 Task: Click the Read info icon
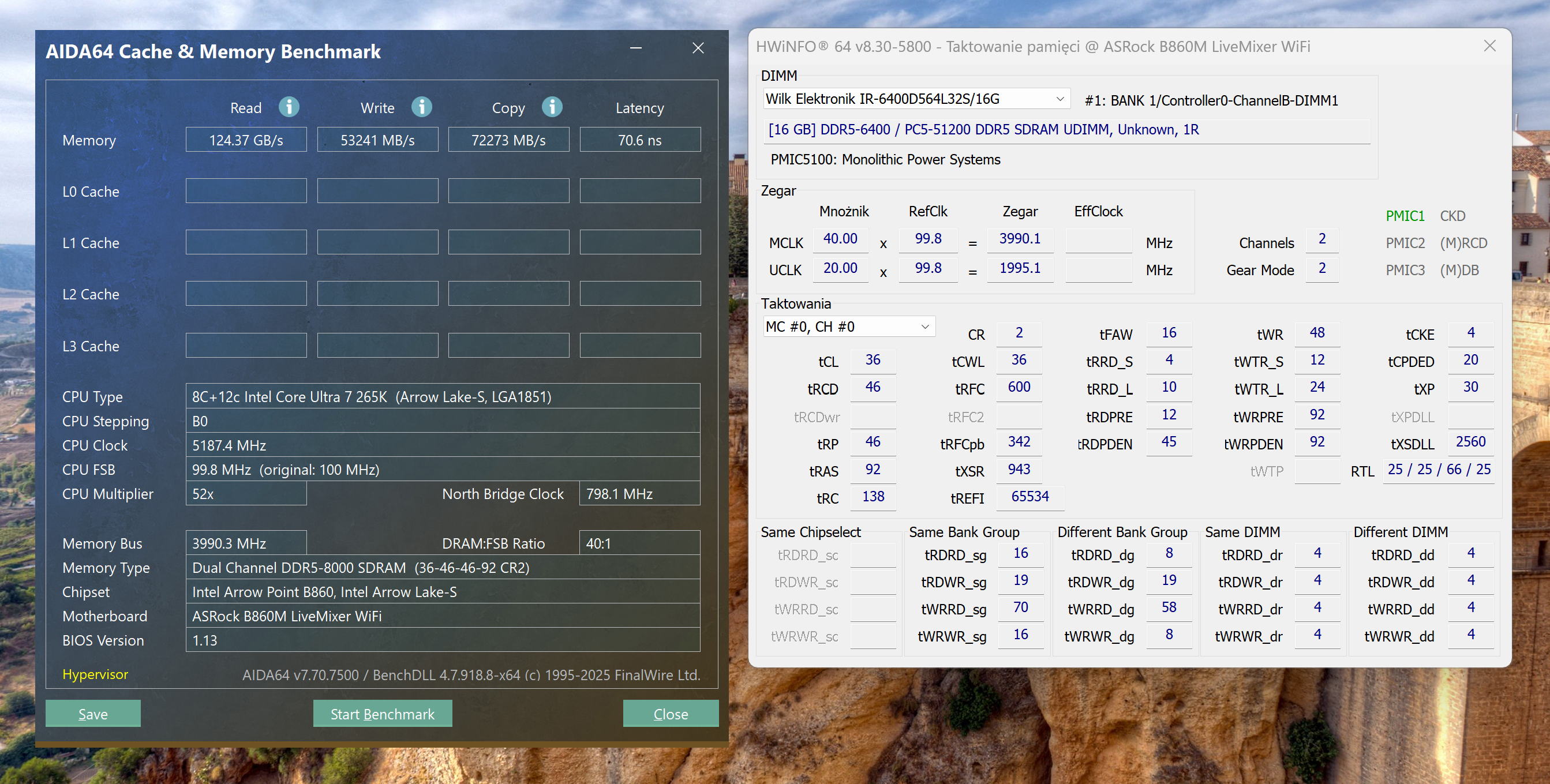point(289,107)
